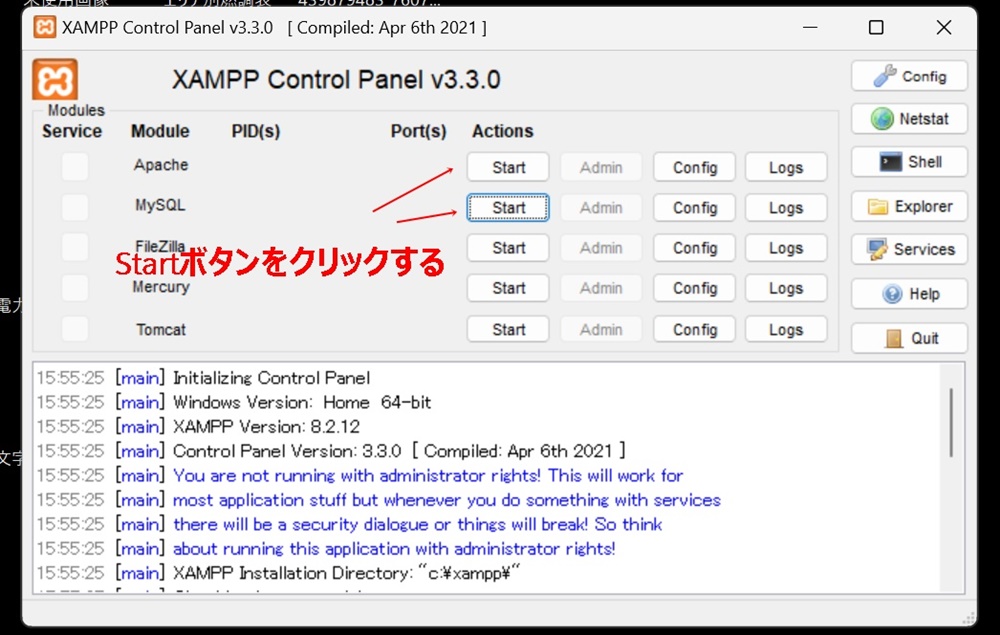Open Explorer via the folder icon

[909, 207]
